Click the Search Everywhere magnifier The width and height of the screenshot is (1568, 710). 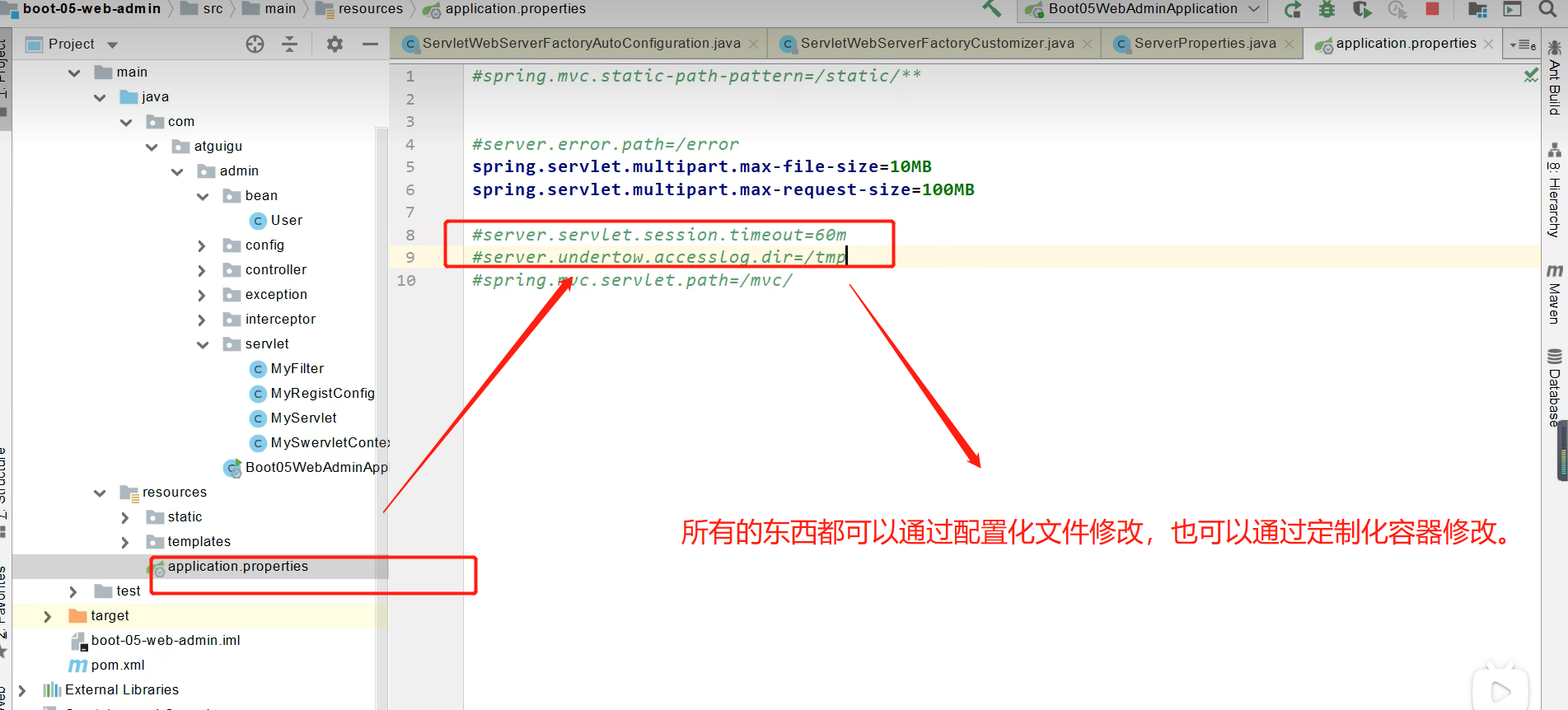click(1547, 9)
